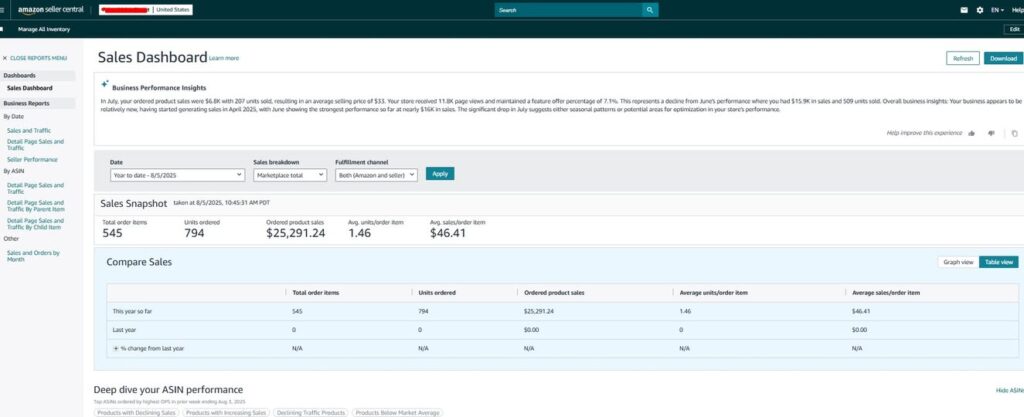
Task: Click CLOSE REPORTS MENU
Action: 35,58
